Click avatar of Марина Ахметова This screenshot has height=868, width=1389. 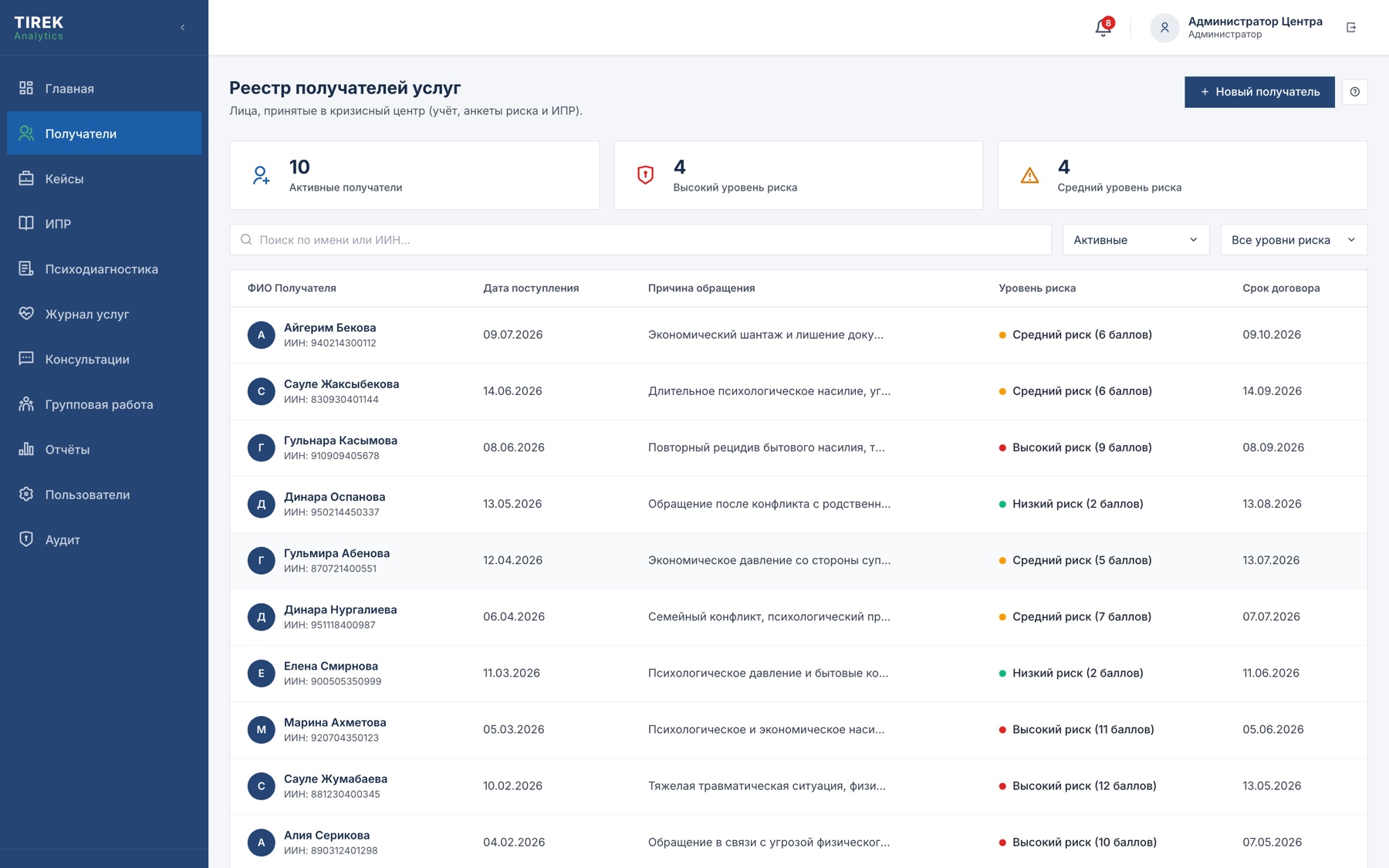click(x=261, y=729)
